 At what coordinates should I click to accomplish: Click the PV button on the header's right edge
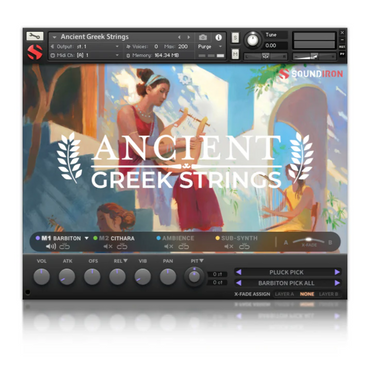pyautogui.click(x=342, y=54)
